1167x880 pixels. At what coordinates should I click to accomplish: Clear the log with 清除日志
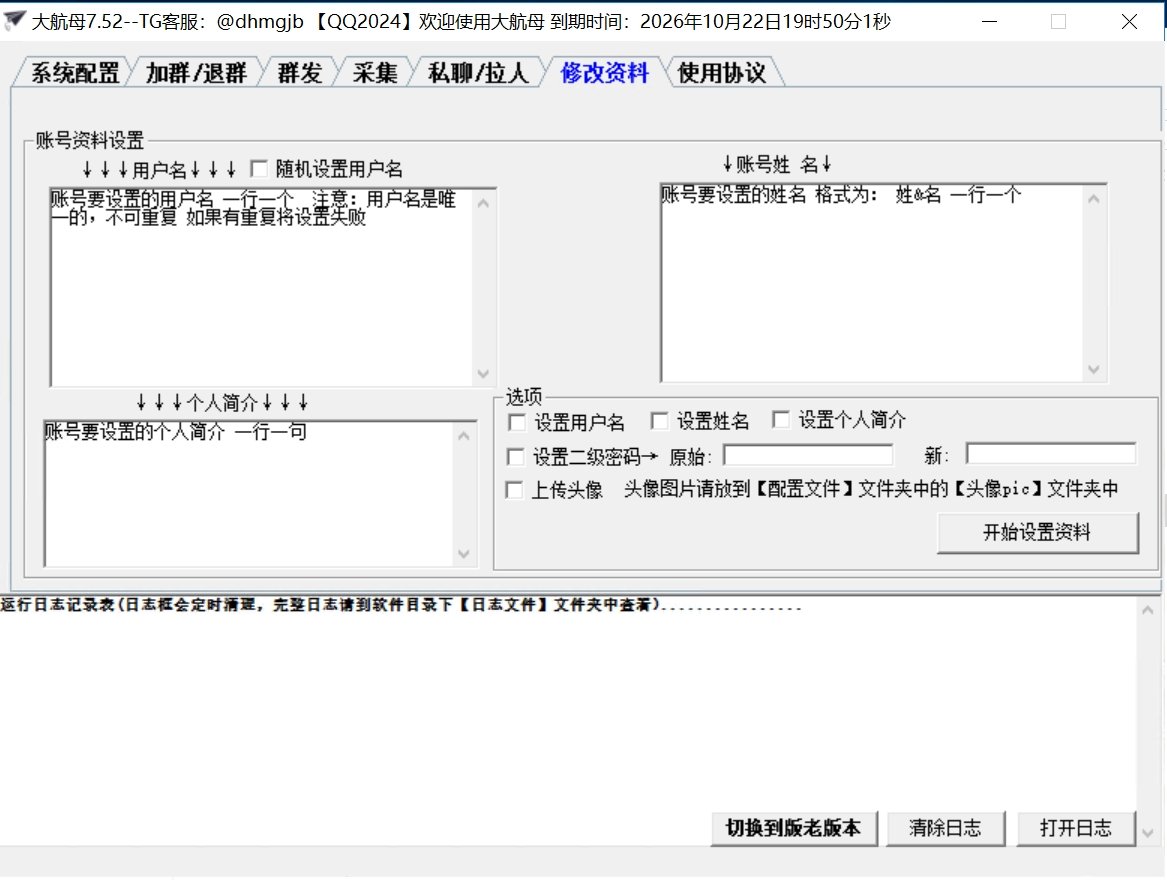[x=945, y=828]
